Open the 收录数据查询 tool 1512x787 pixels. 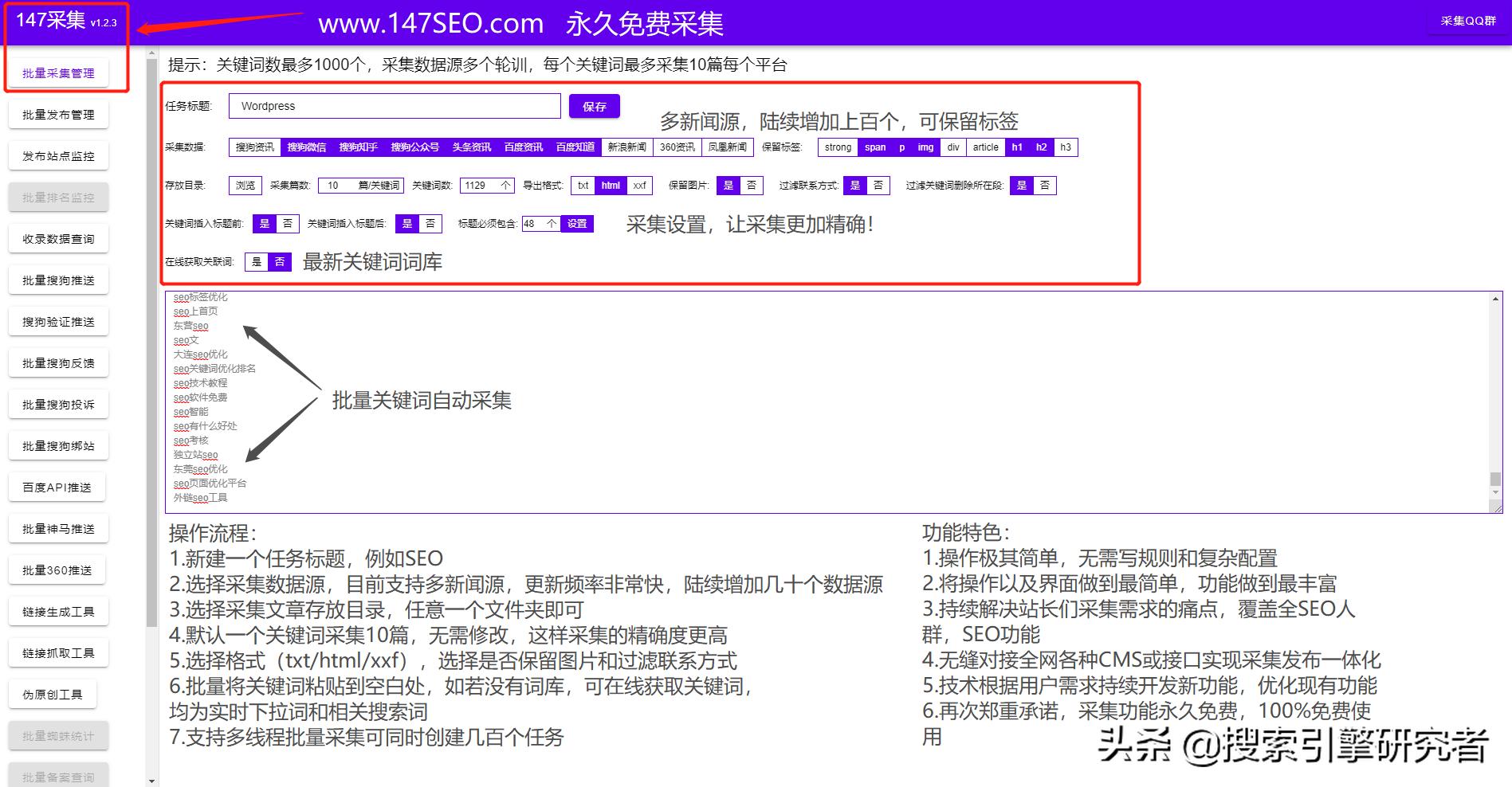pyautogui.click(x=58, y=238)
